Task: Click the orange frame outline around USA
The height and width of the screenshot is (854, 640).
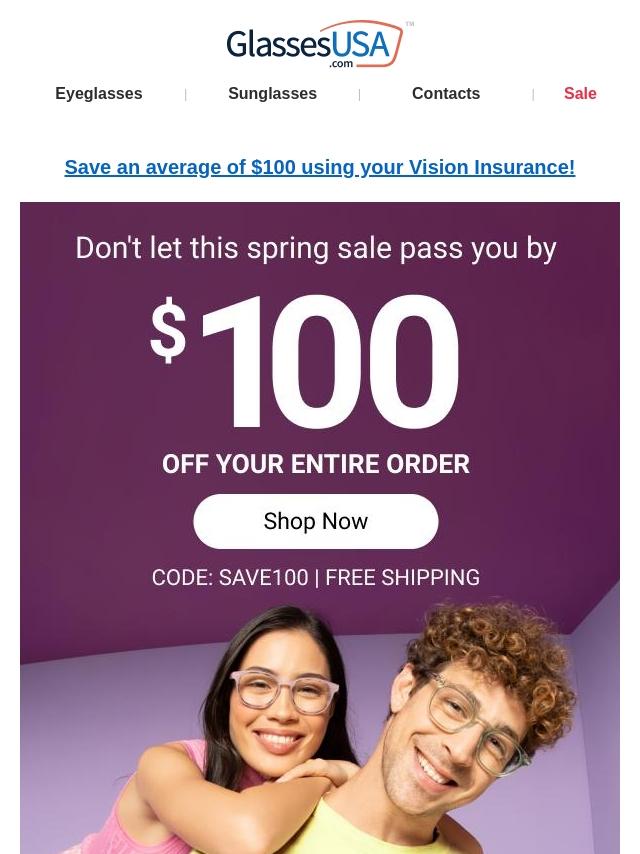Action: pos(362,44)
